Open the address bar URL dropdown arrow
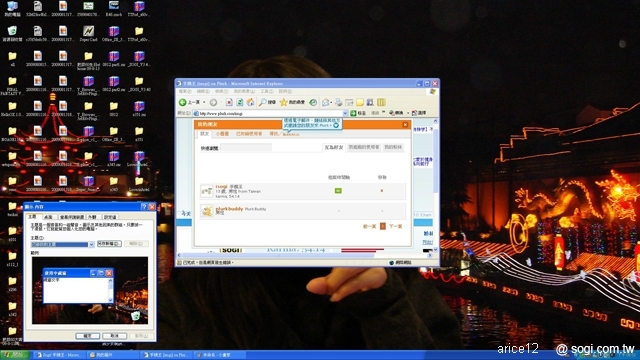 345,113
